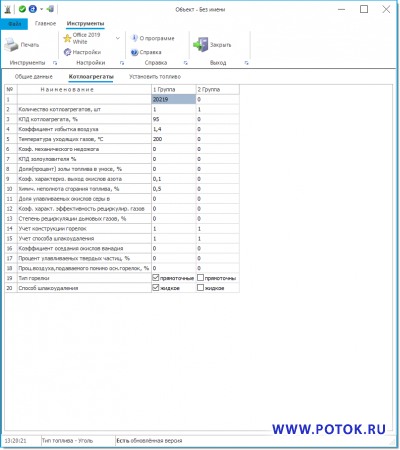This screenshot has height=450, width=400.
Task: Select row Степень рециркуляции дымовых газов
Action: tap(84, 219)
